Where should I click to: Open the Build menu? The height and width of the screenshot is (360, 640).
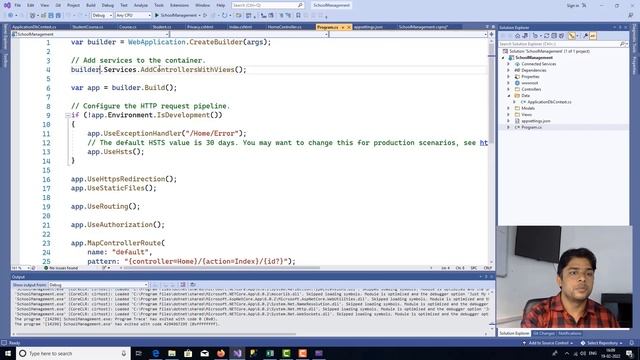91,5
